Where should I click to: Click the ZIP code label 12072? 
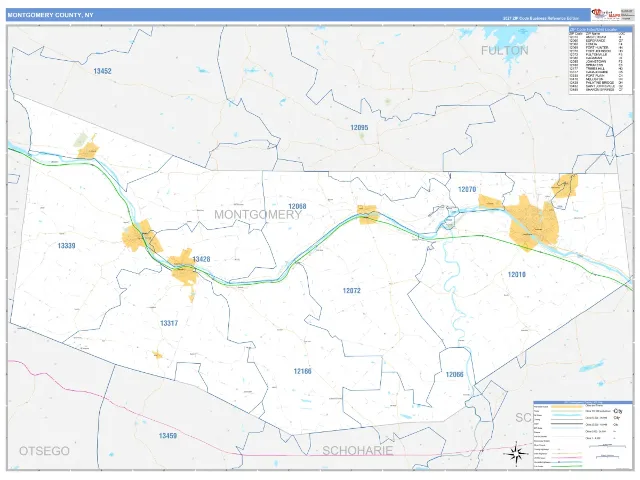[351, 291]
